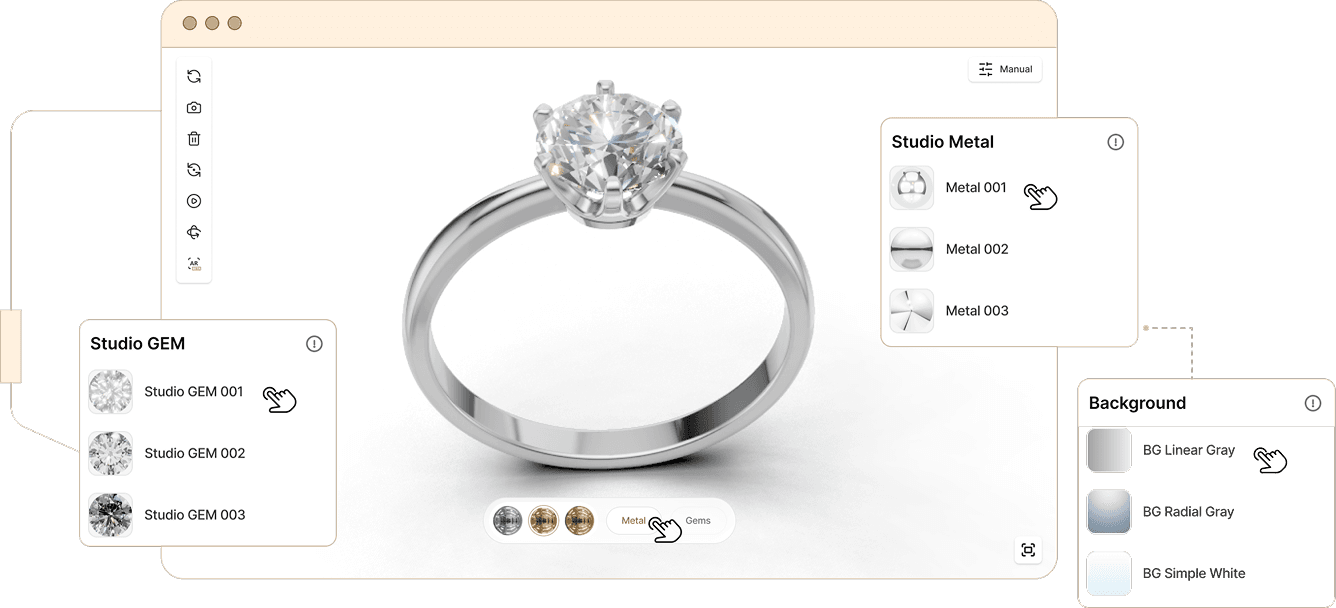Click the trash delete icon
This screenshot has height=608, width=1336.
click(194, 139)
